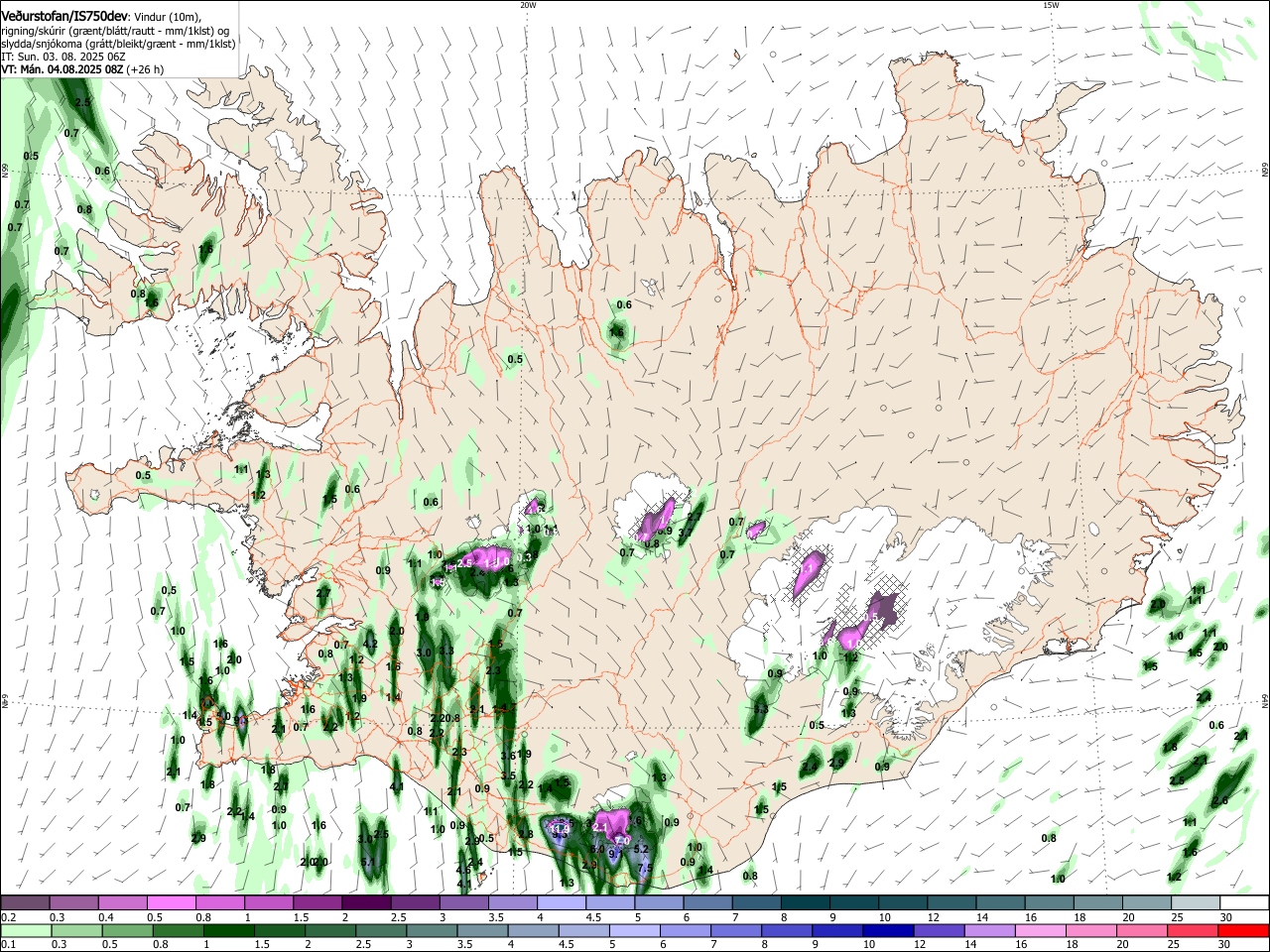Click the 15W longitude label at top
This screenshot has width=1270, height=952.
[x=1051, y=5]
